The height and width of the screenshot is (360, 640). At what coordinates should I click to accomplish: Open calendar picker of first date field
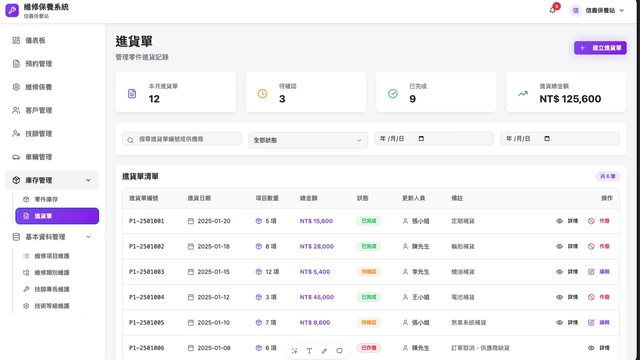click(x=421, y=139)
